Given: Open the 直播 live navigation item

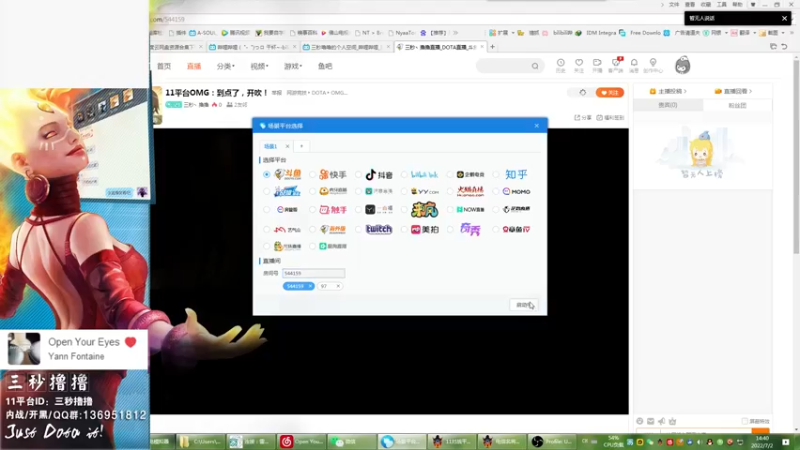Looking at the screenshot, I should (x=194, y=66).
